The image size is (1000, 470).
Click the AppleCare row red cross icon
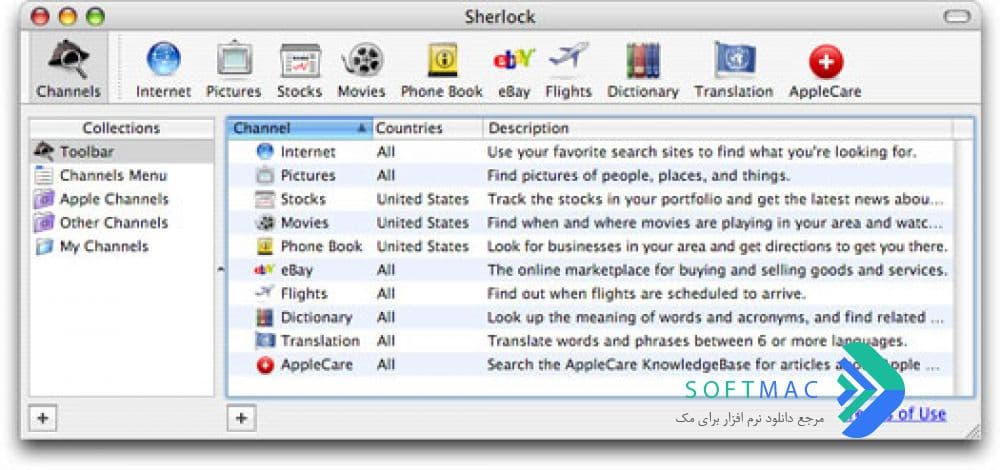click(264, 365)
